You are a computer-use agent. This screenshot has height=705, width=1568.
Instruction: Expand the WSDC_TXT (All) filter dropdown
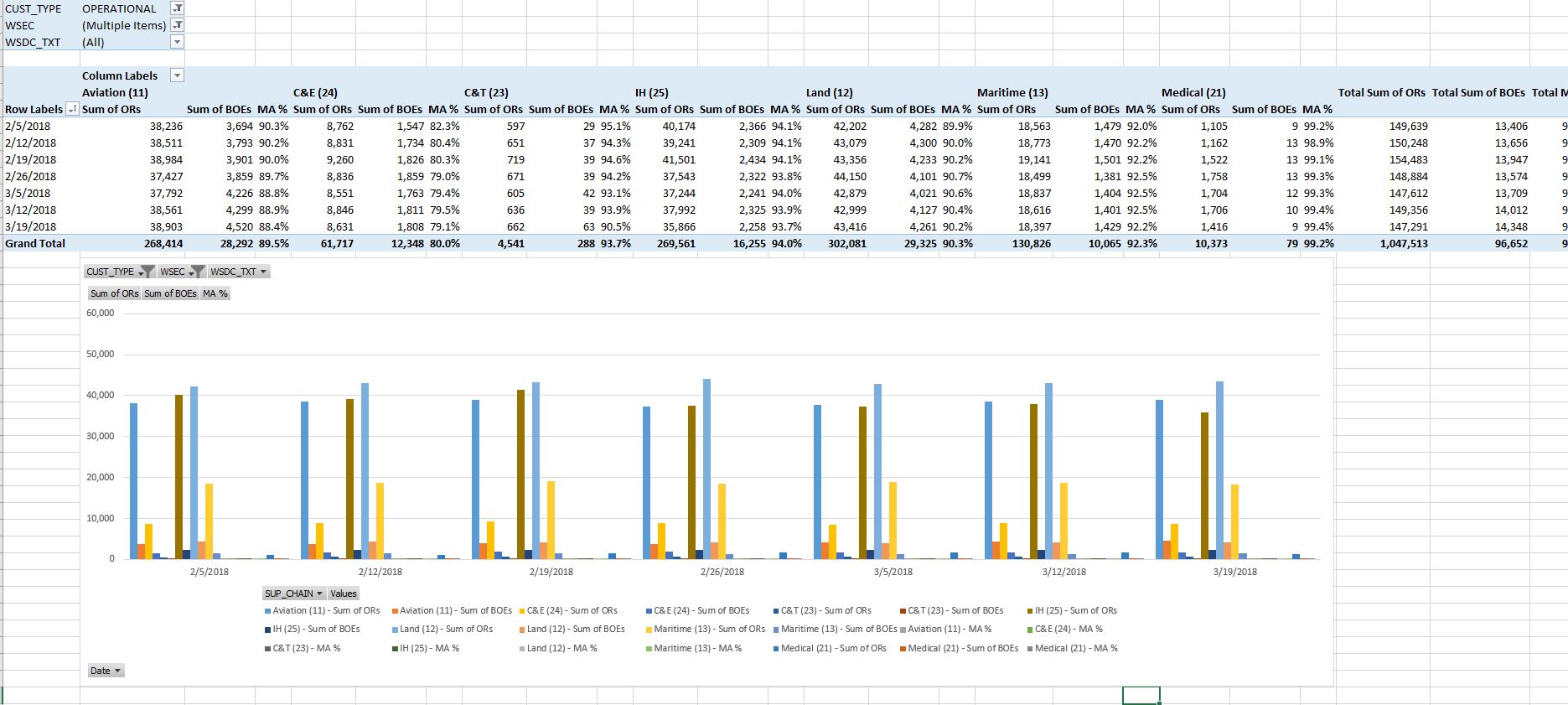click(x=177, y=42)
